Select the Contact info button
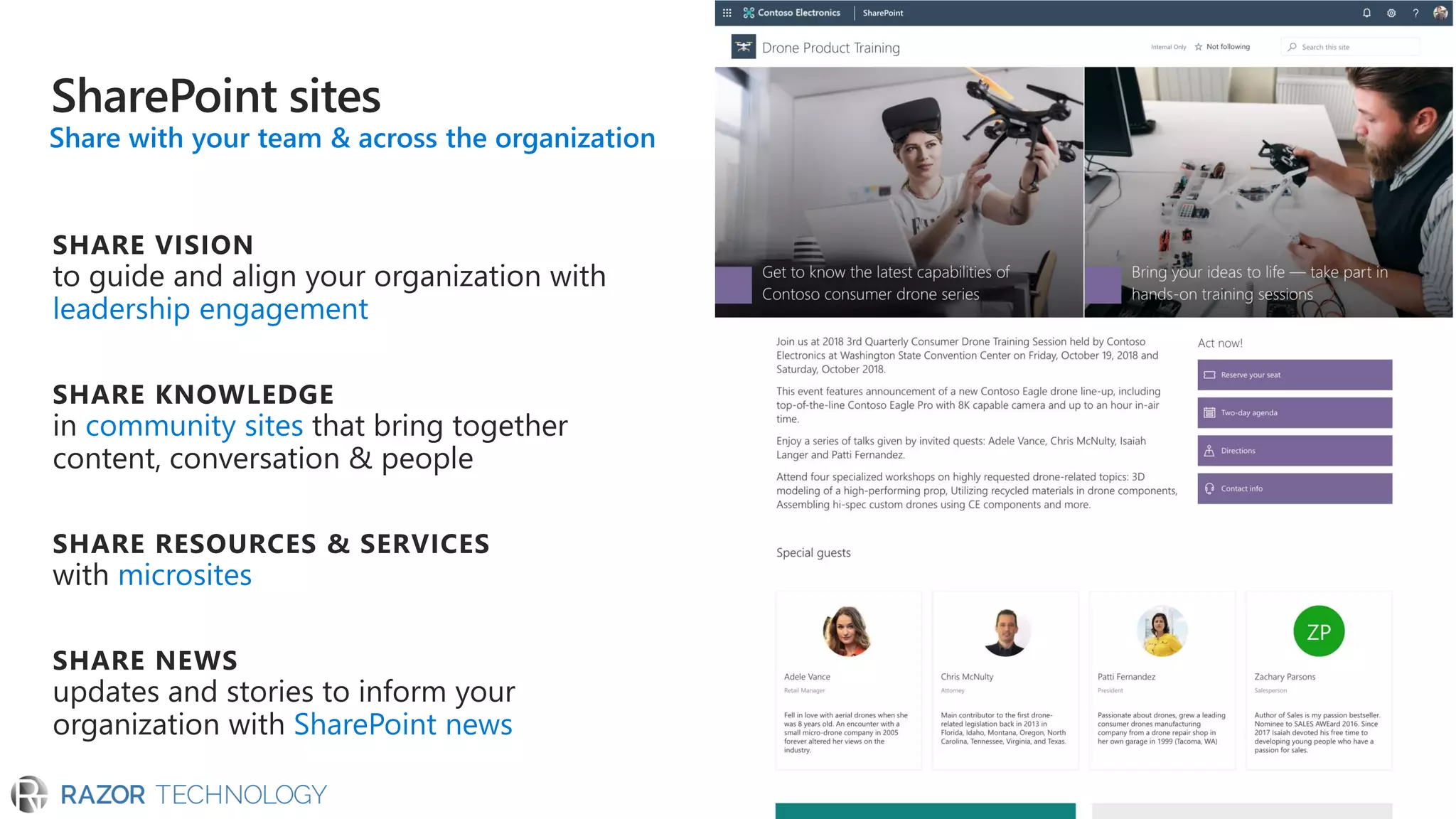 [x=1294, y=488]
